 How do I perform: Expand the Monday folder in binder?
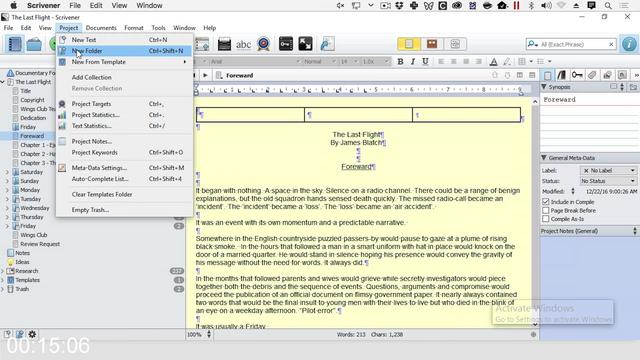click(x=7, y=190)
